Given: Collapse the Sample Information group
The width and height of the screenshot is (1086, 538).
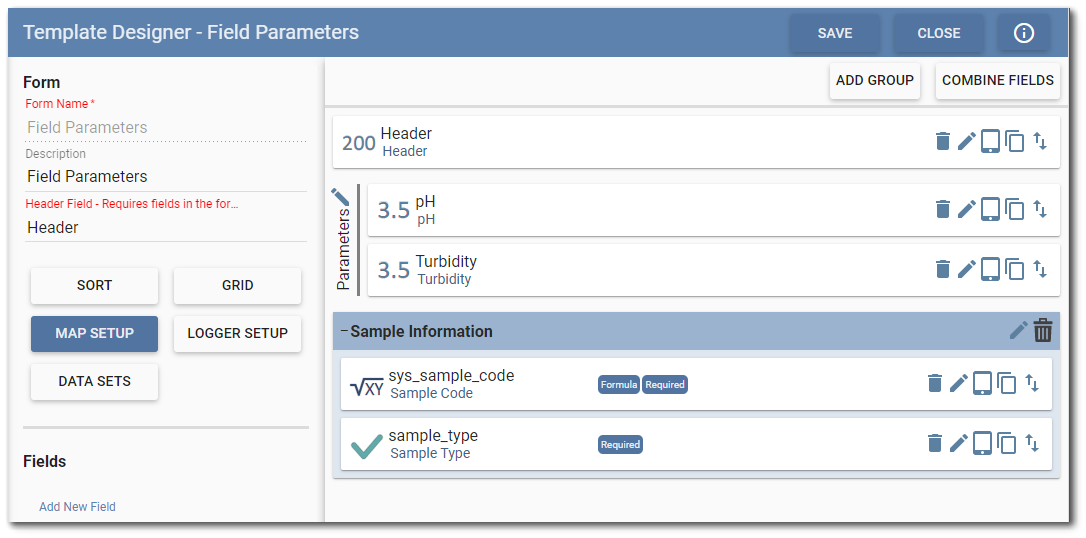Looking at the screenshot, I should [344, 331].
